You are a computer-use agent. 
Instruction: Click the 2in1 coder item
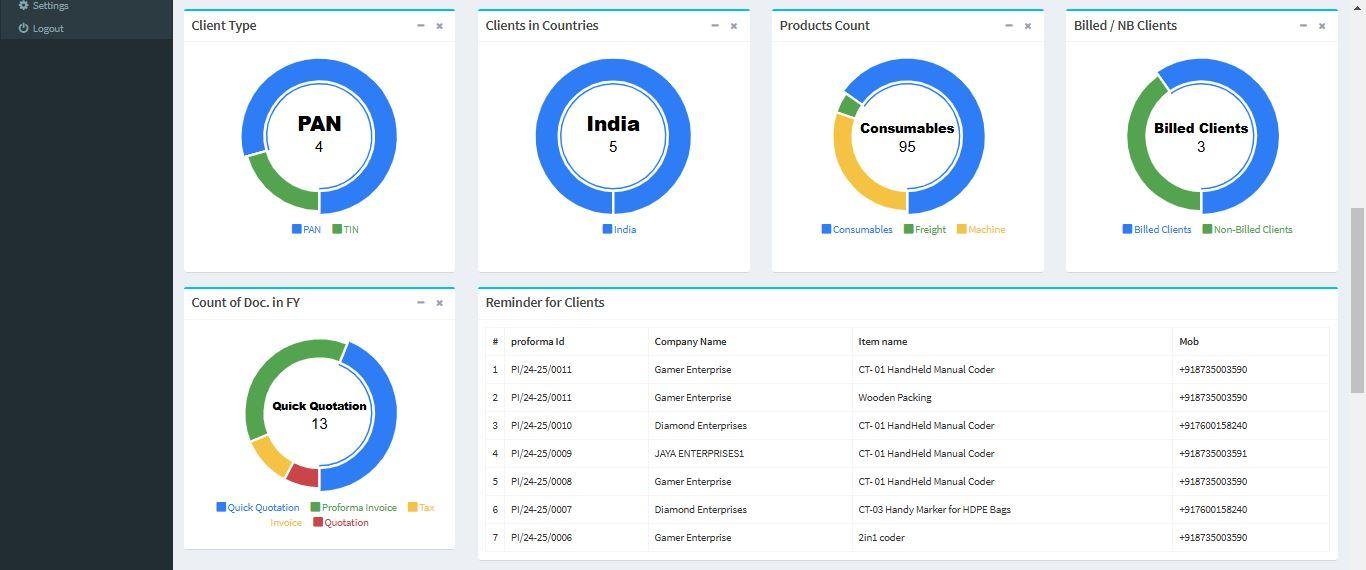pos(880,538)
